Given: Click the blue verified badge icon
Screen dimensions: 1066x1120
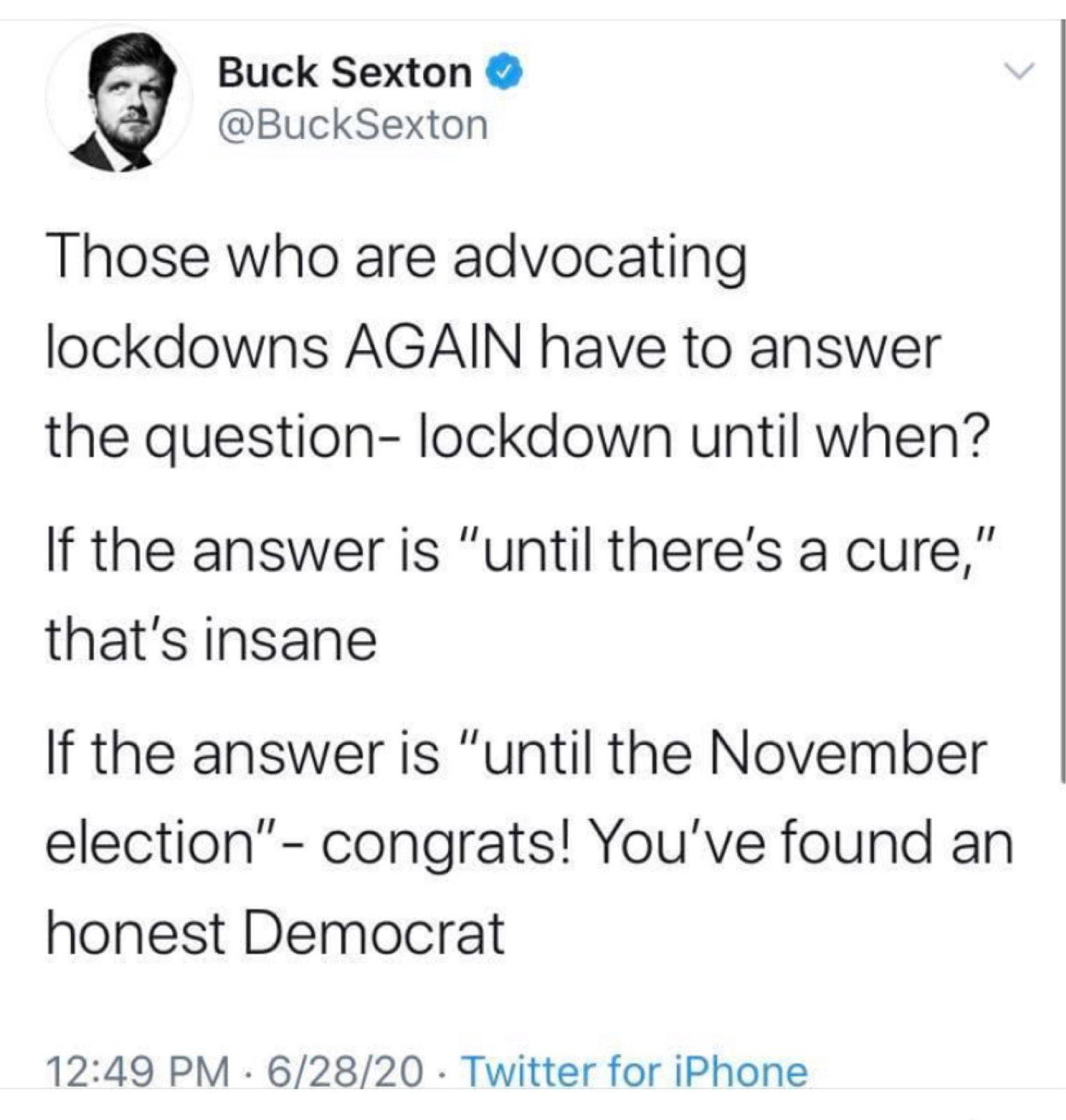Looking at the screenshot, I should pyautogui.click(x=505, y=73).
